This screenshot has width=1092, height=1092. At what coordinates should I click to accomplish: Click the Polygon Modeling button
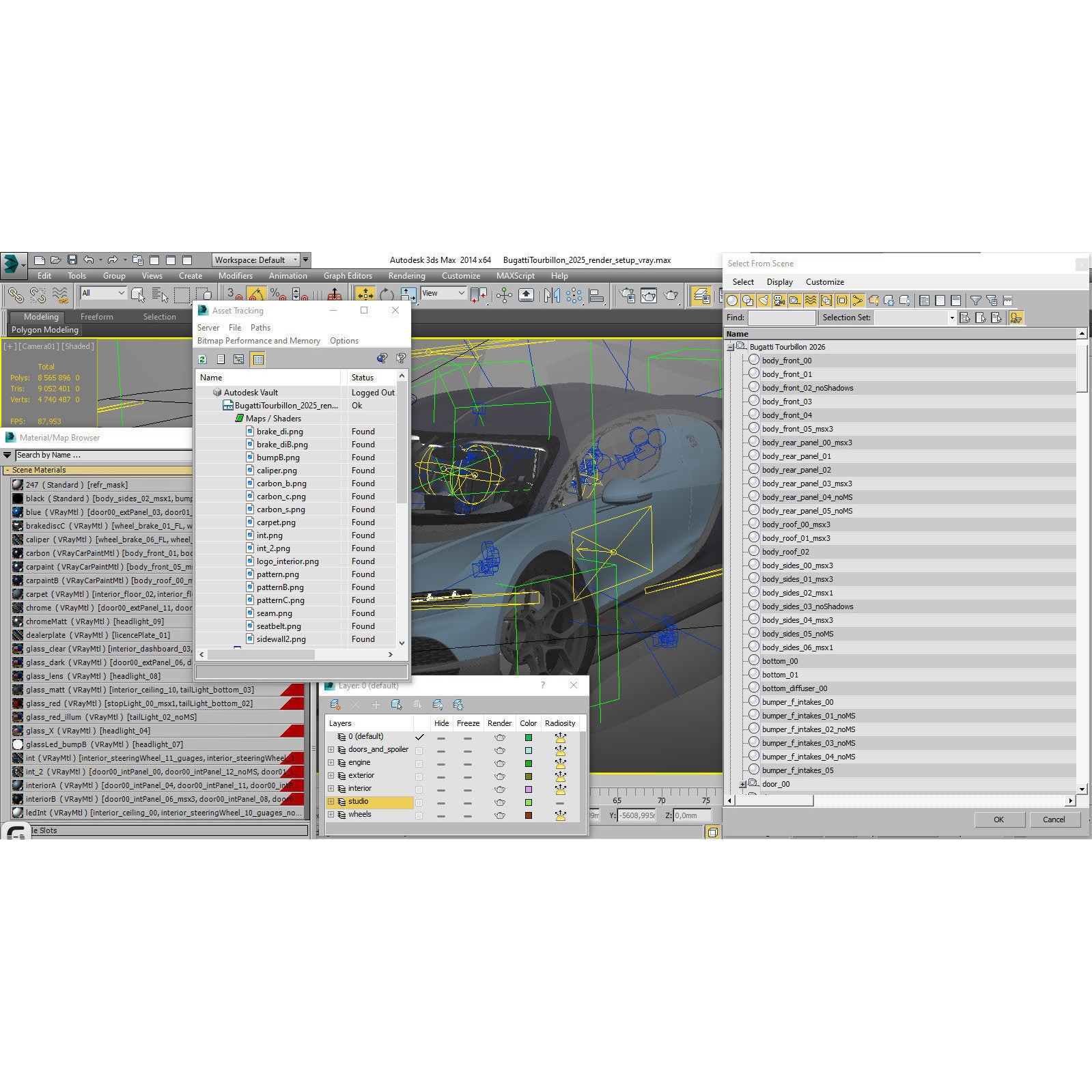45,330
